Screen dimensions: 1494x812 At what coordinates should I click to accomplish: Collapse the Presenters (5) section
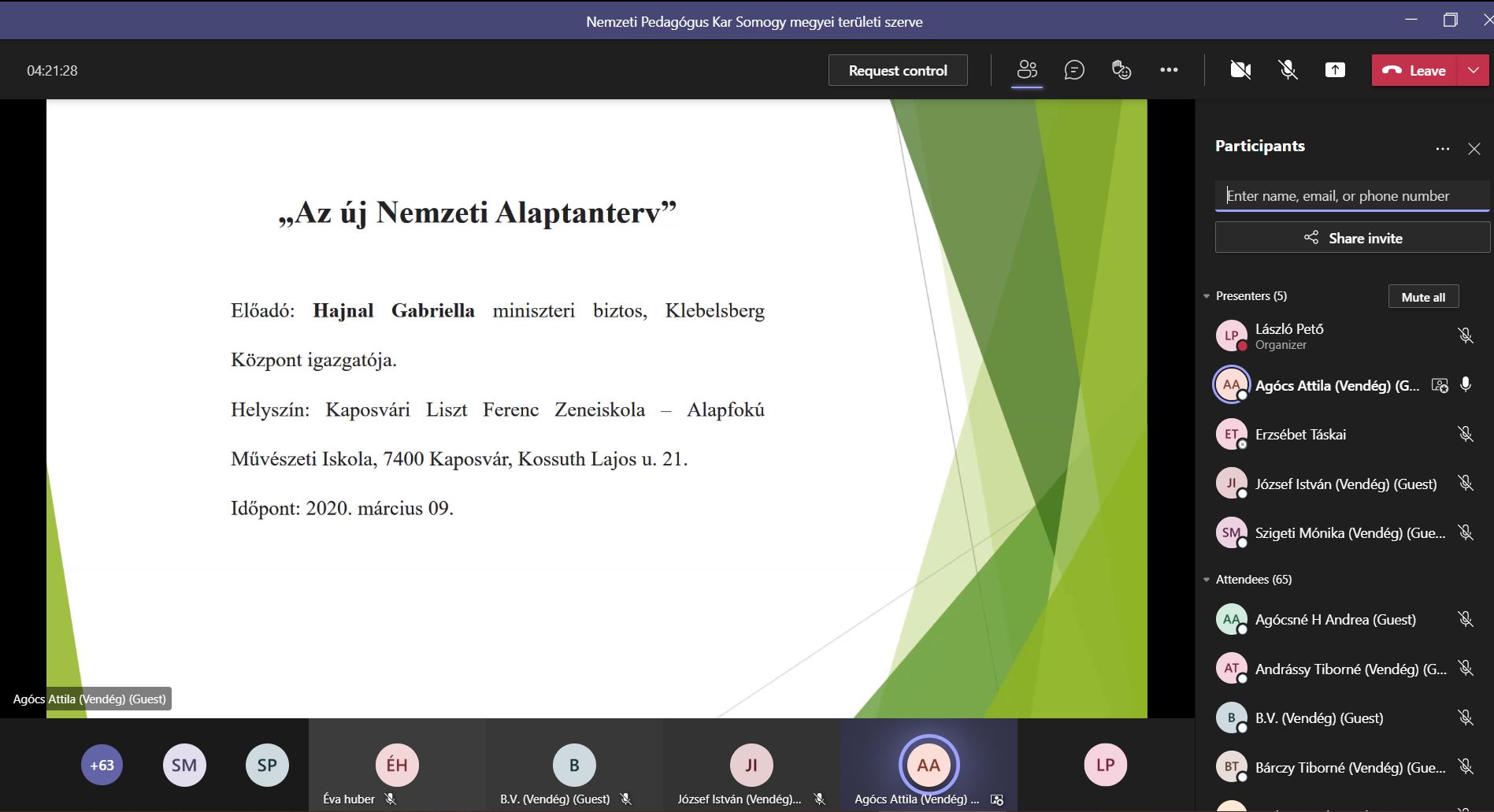tap(1207, 296)
